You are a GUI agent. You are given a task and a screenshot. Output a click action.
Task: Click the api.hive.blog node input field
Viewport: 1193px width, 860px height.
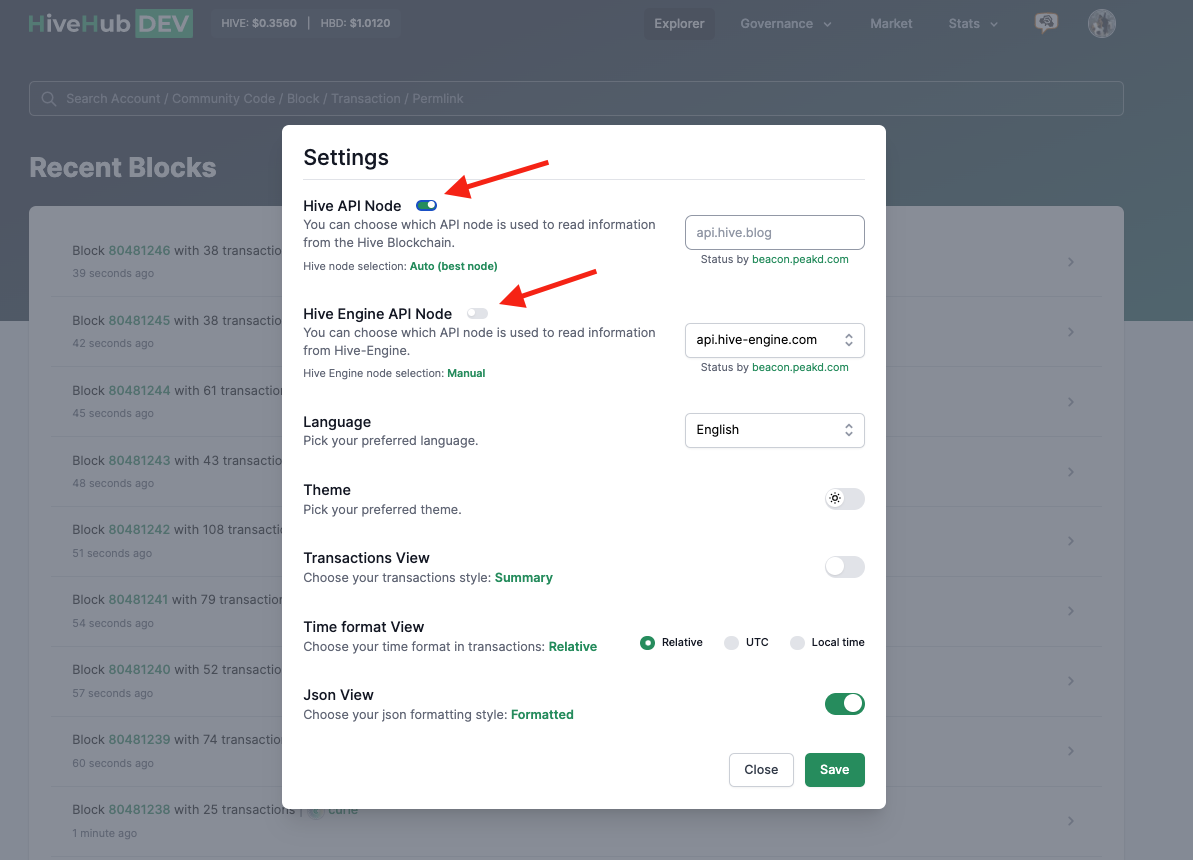tap(775, 232)
